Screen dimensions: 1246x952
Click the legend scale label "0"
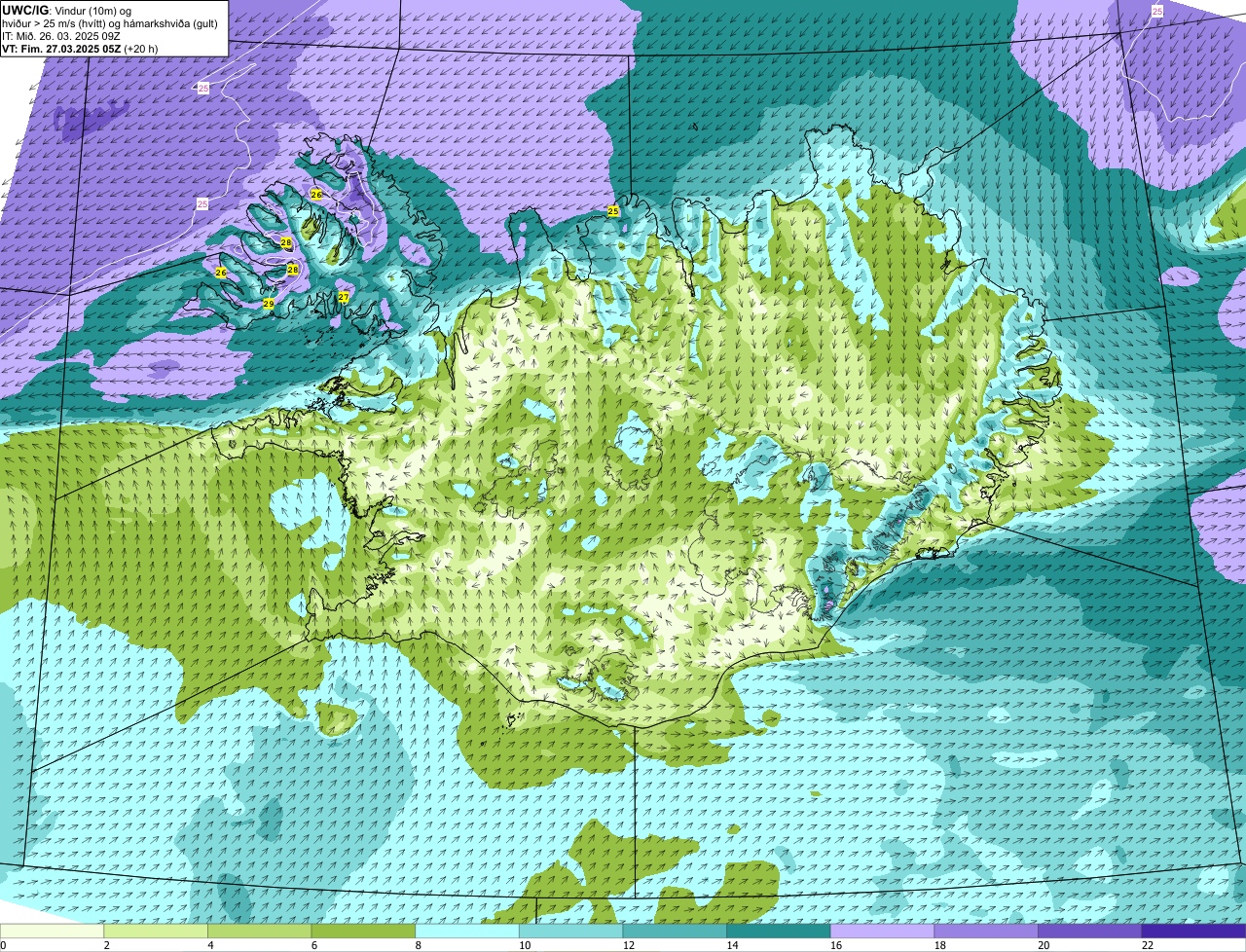pos(3,945)
